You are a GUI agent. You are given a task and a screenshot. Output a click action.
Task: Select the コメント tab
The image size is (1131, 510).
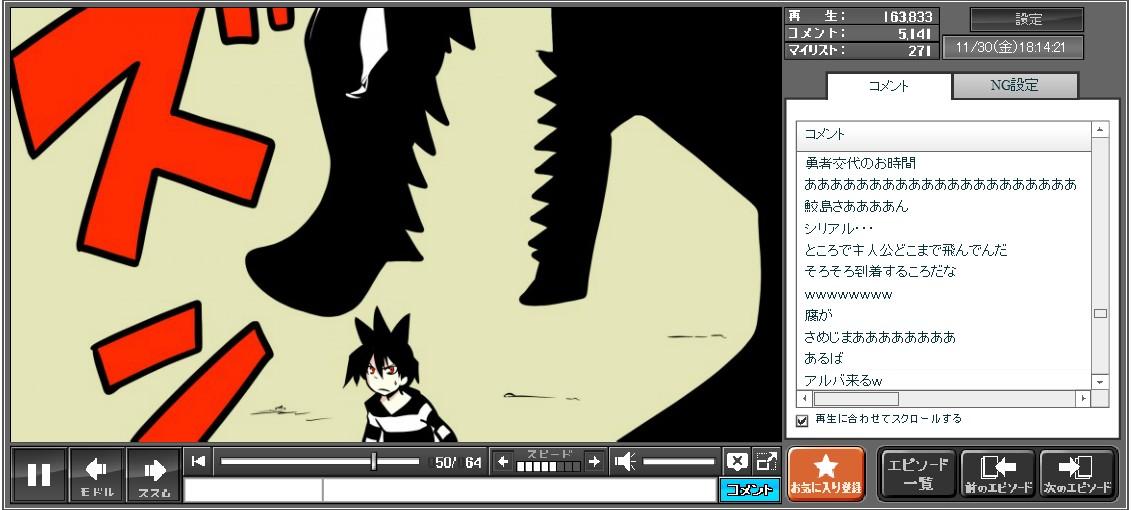888,86
